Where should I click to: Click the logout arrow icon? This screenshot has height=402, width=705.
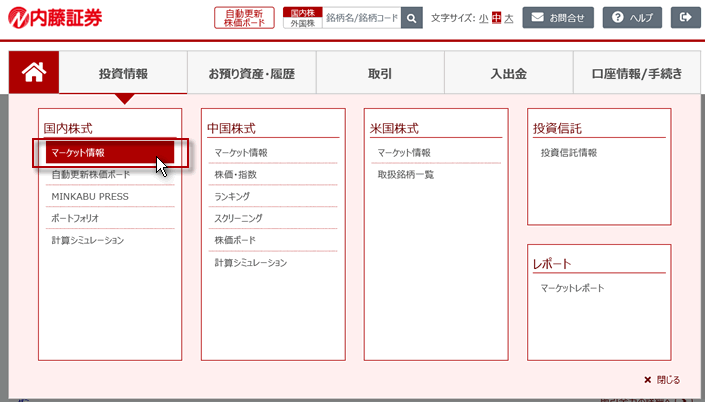click(x=684, y=18)
